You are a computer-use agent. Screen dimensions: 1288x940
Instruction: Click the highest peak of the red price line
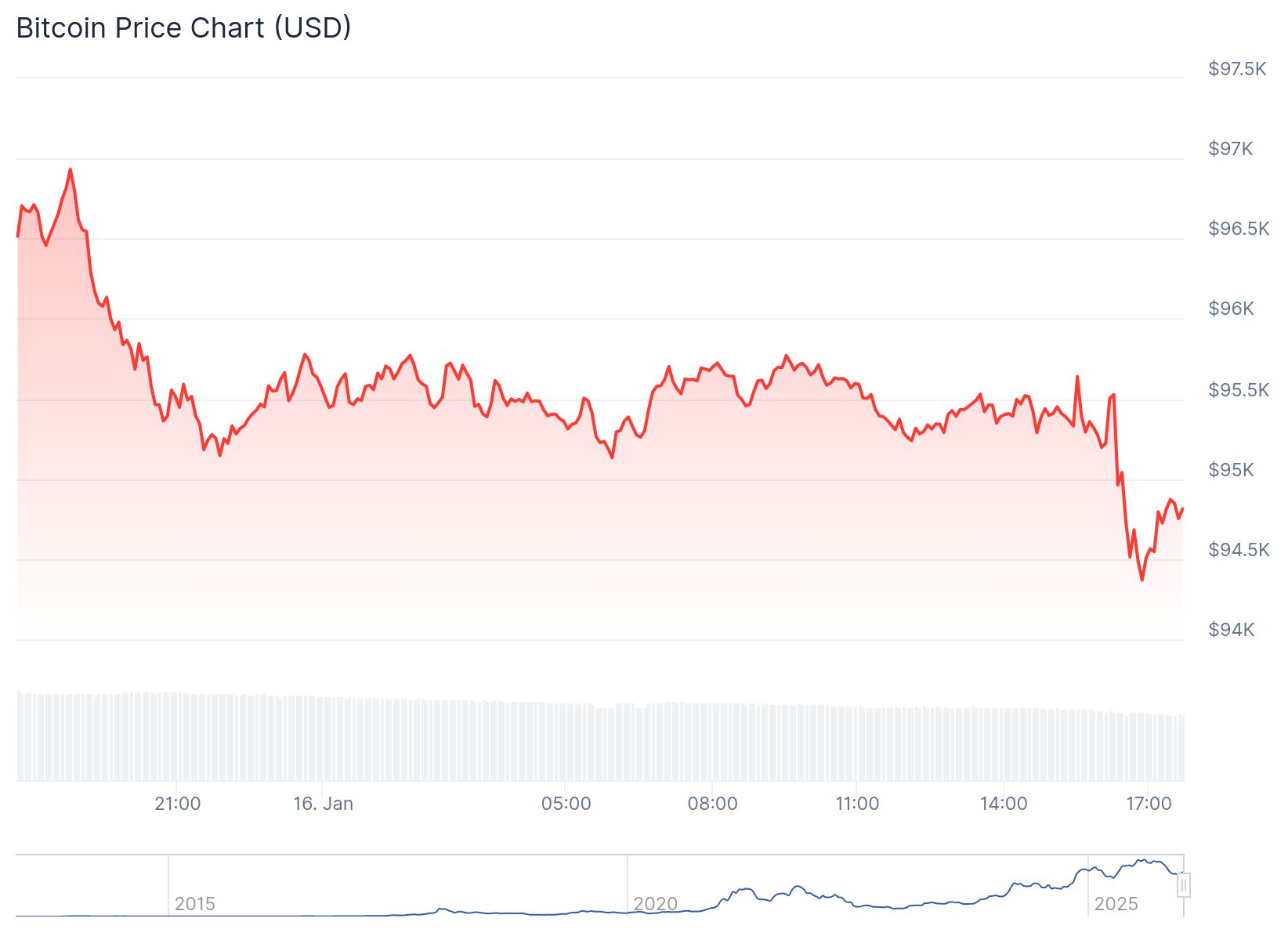click(70, 169)
